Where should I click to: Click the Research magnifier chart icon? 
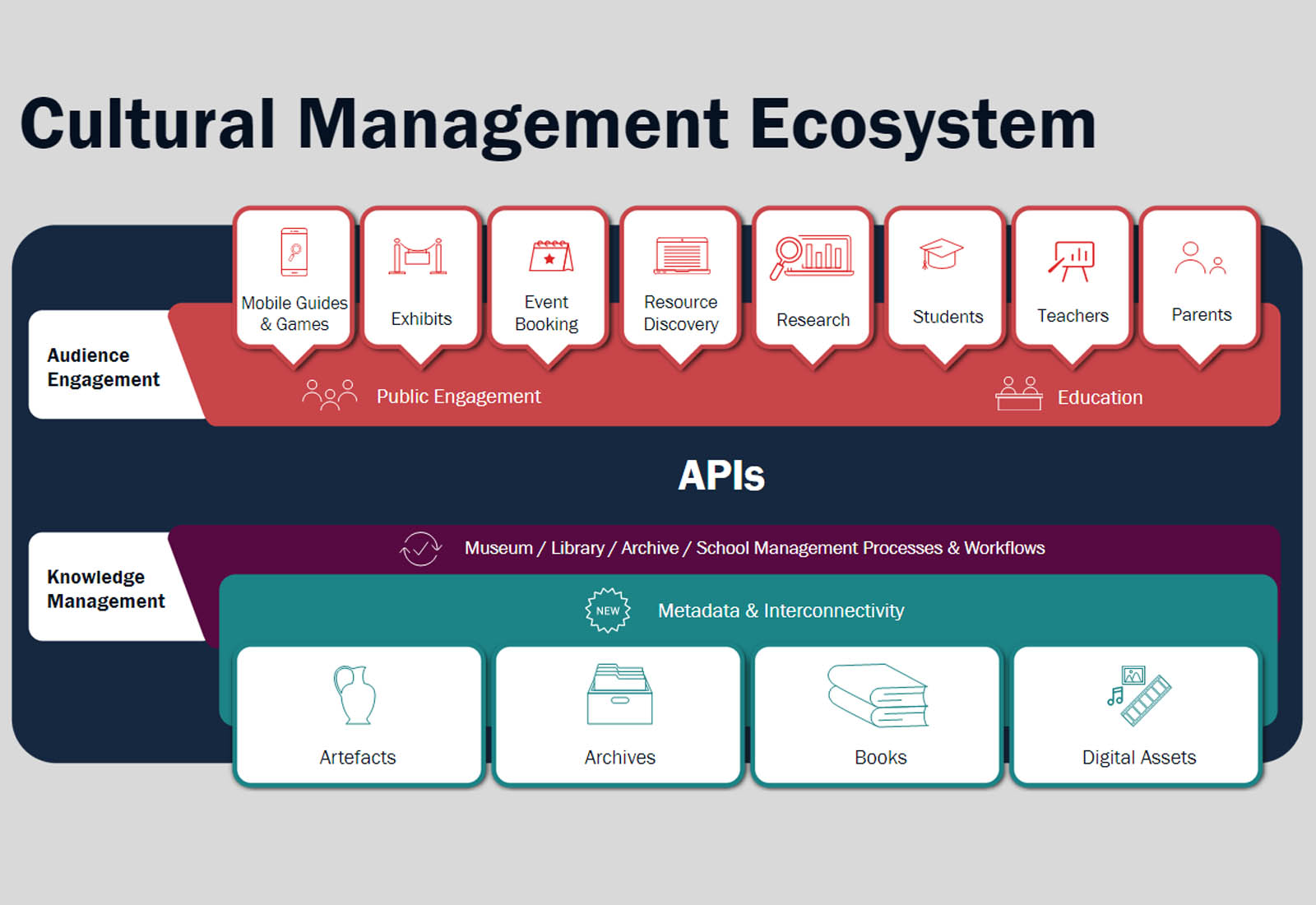[811, 256]
